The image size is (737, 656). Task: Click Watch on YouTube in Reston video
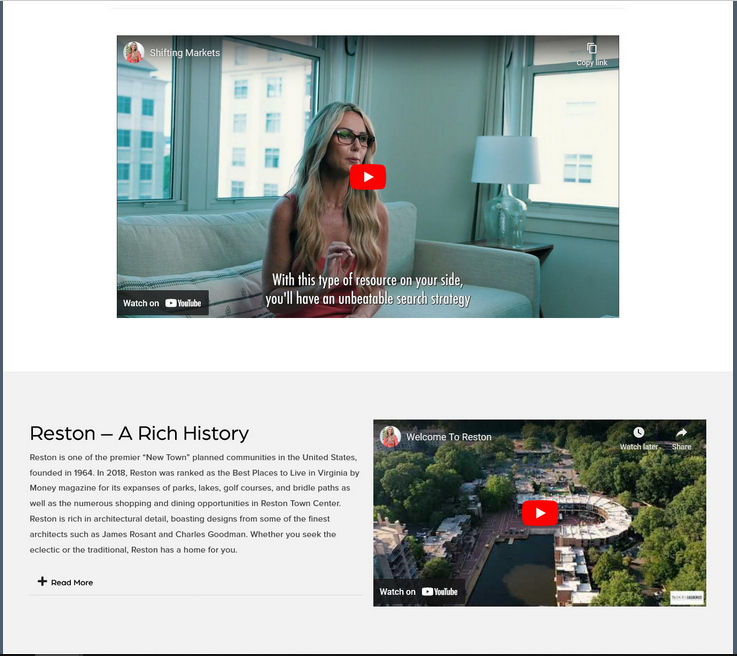tap(419, 591)
